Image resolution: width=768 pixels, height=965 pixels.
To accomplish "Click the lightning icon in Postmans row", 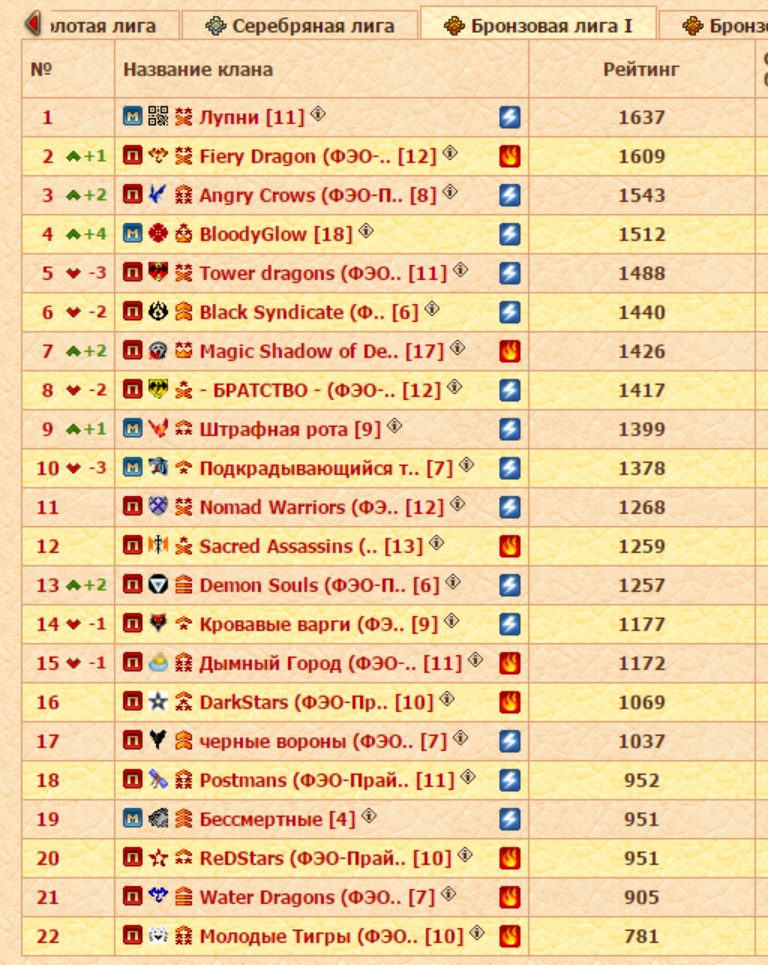I will click(510, 780).
